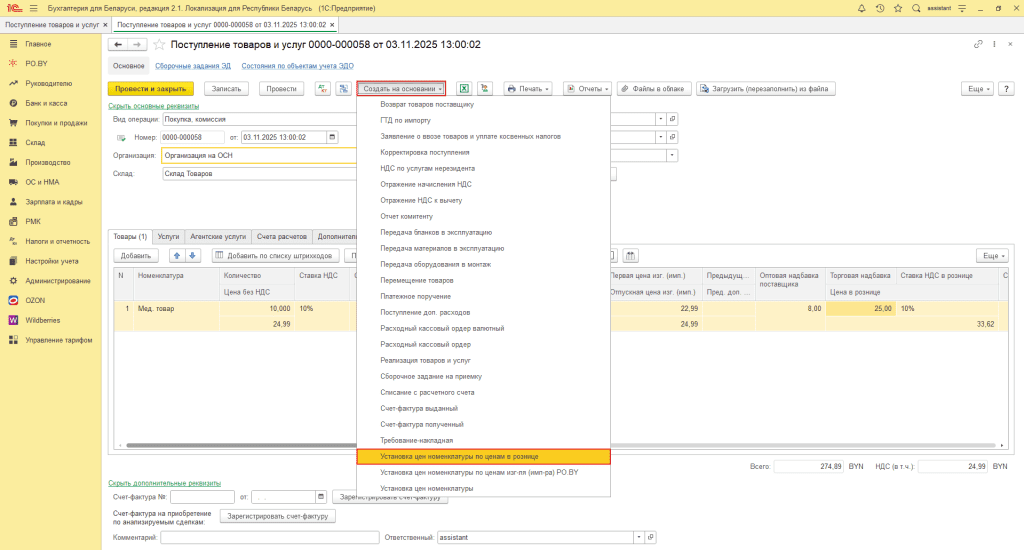Screen dimensions: 1024x550
Task: Click the Дт/Кт postings icon in toolbar
Action: point(323,88)
